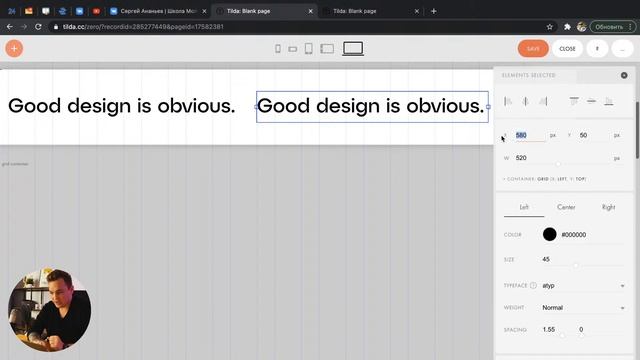Click the width slider handle

click(558, 164)
